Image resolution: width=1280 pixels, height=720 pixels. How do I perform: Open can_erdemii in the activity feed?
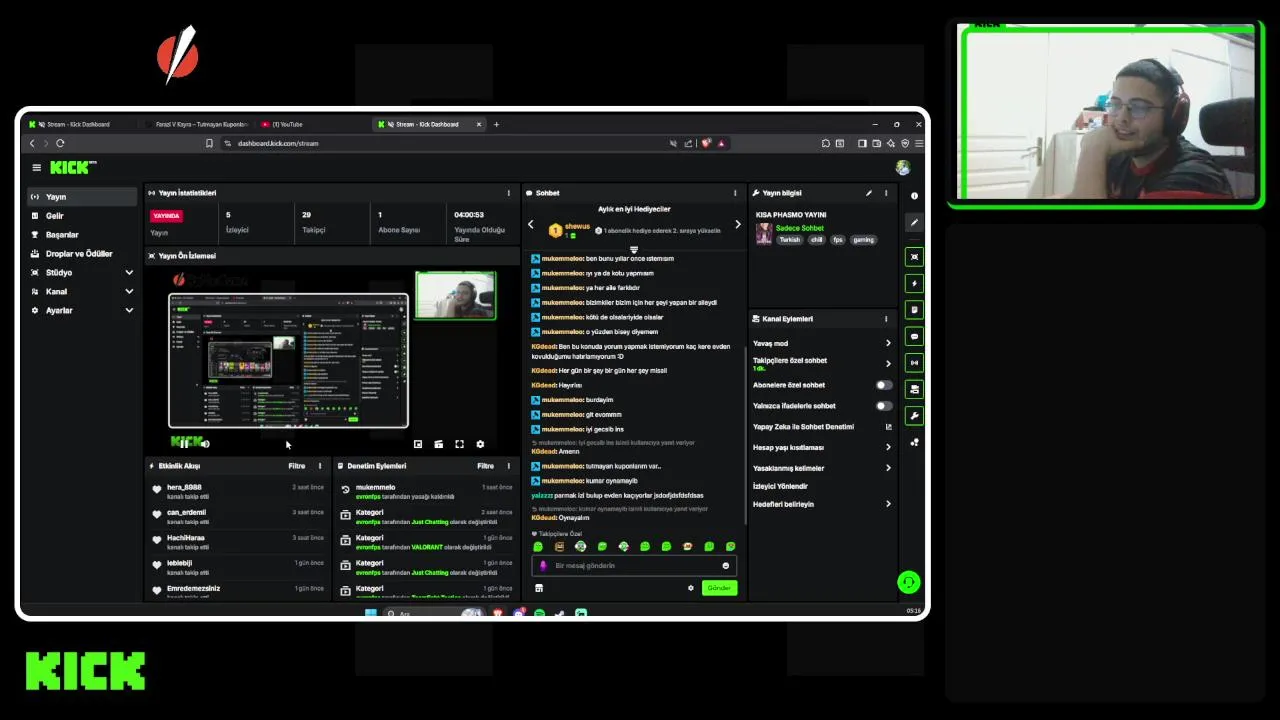pyautogui.click(x=186, y=513)
